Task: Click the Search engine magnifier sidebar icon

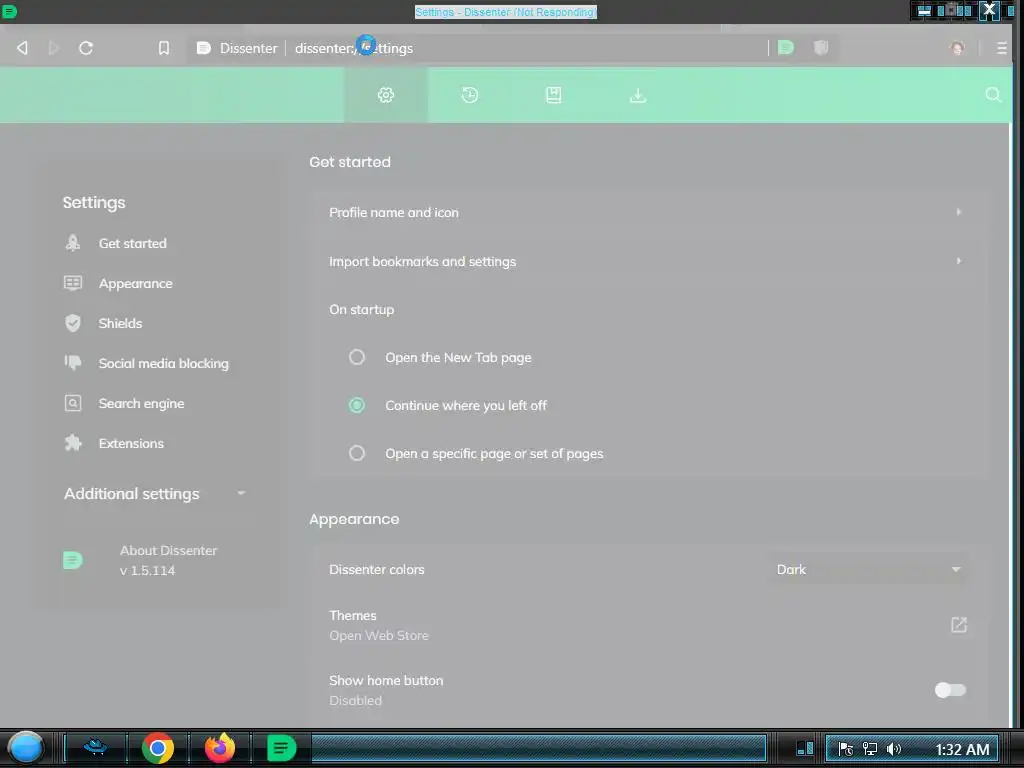Action: [72, 403]
